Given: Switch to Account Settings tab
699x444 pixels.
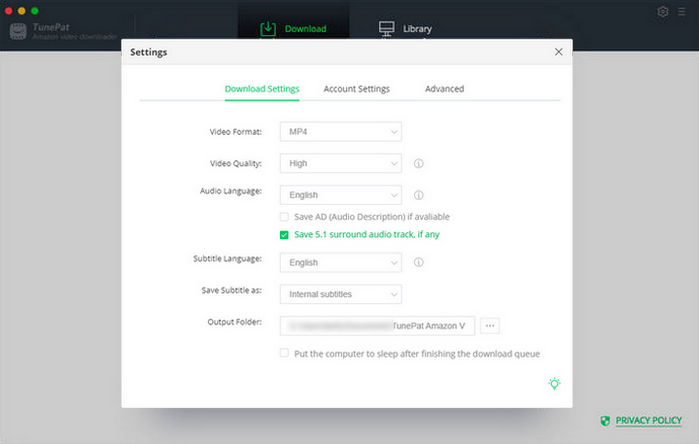Looking at the screenshot, I should tap(356, 89).
